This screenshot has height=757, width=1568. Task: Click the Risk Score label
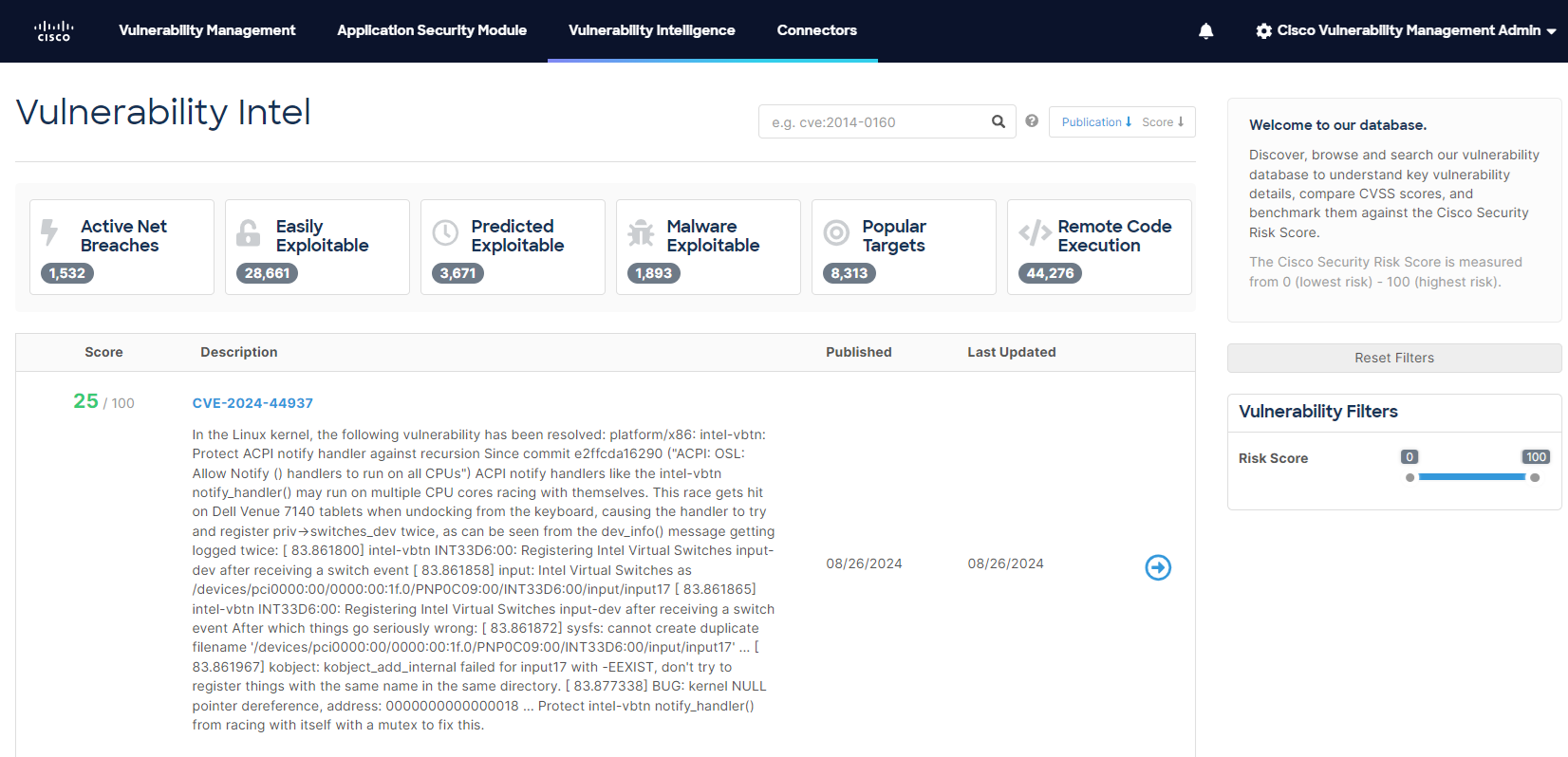tap(1273, 458)
